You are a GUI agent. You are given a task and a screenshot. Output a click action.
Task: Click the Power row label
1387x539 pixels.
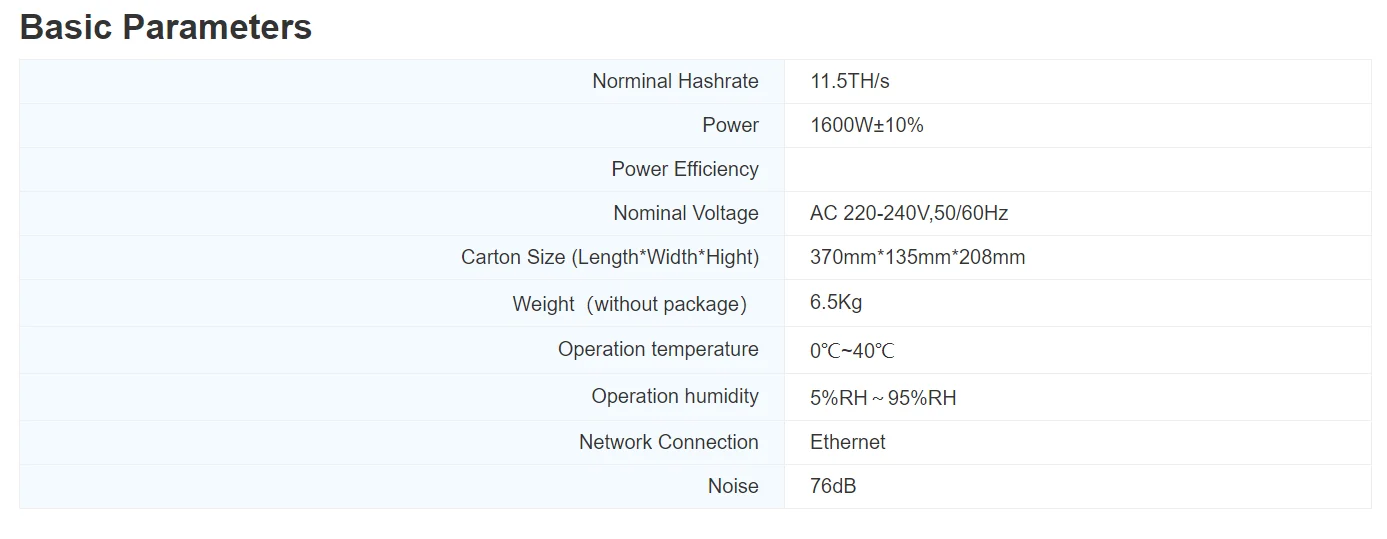(730, 125)
